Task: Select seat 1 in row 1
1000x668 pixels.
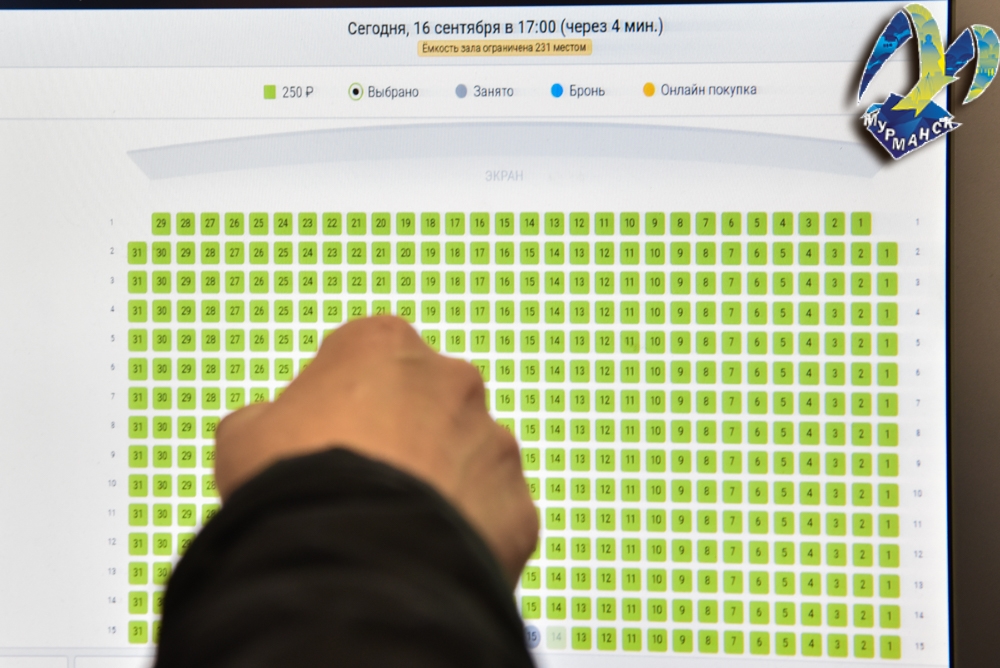Action: (860, 224)
